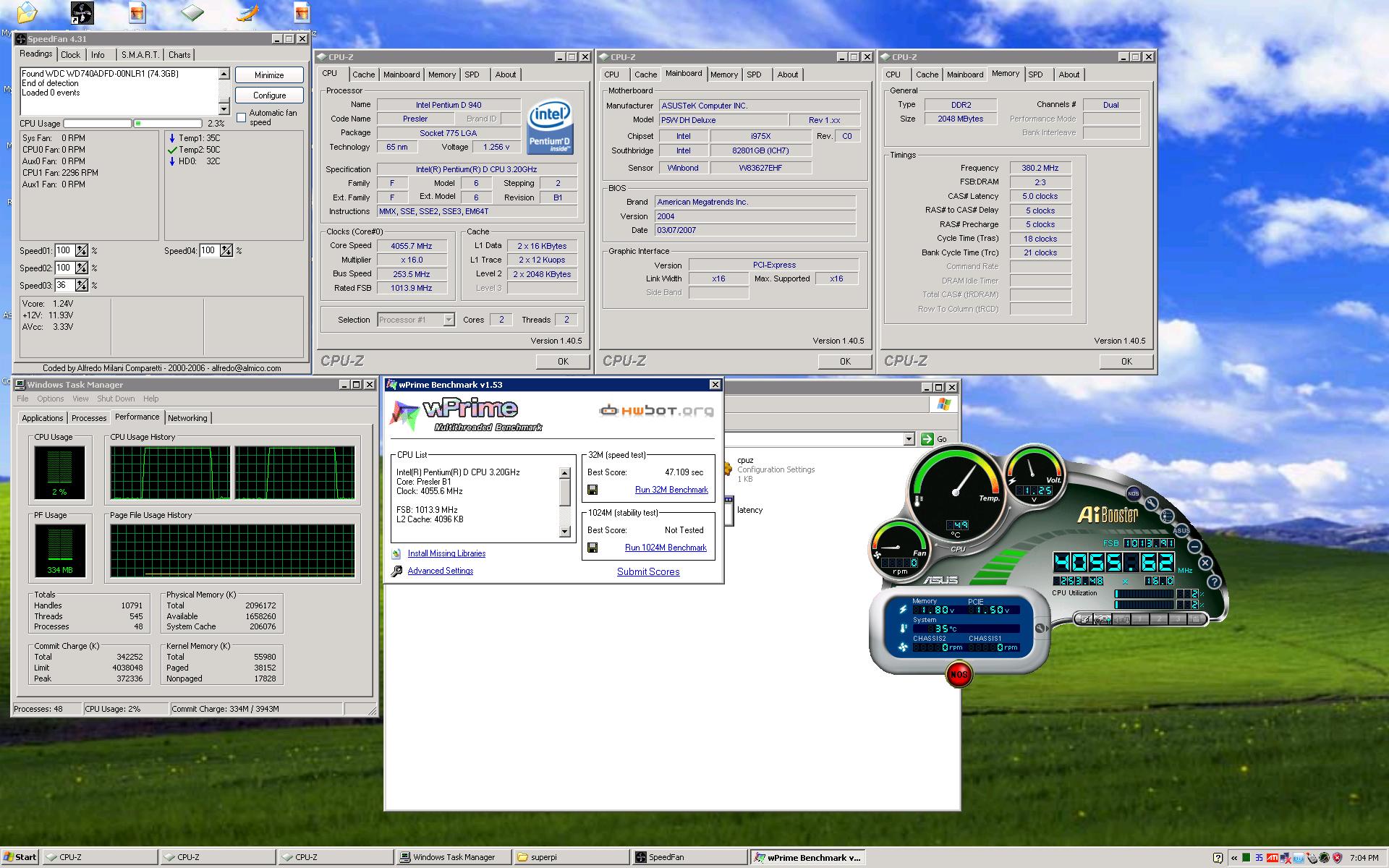
Task: Switch to superpi taskbar item
Action: (x=570, y=857)
